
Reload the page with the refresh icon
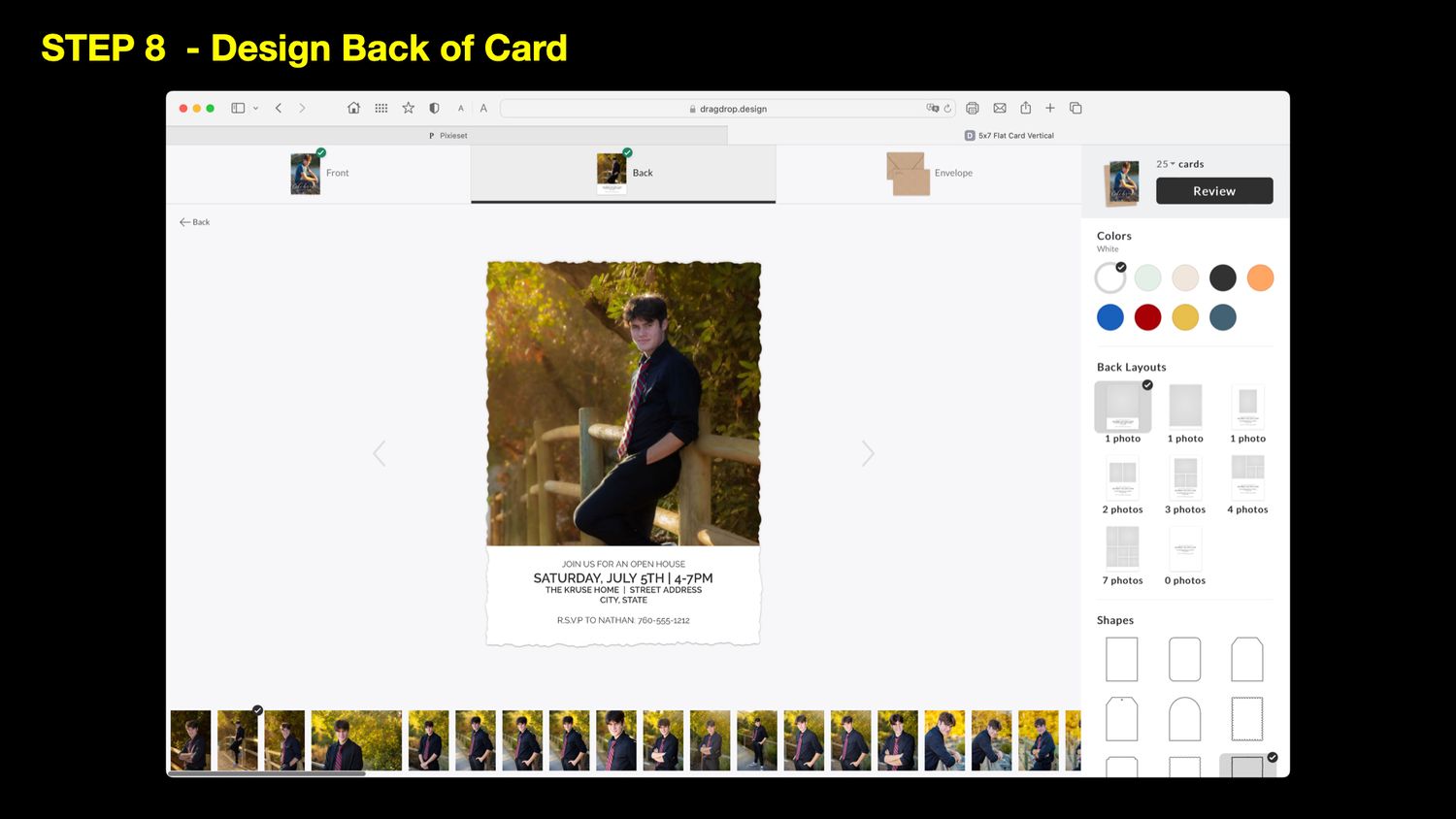pos(947,109)
